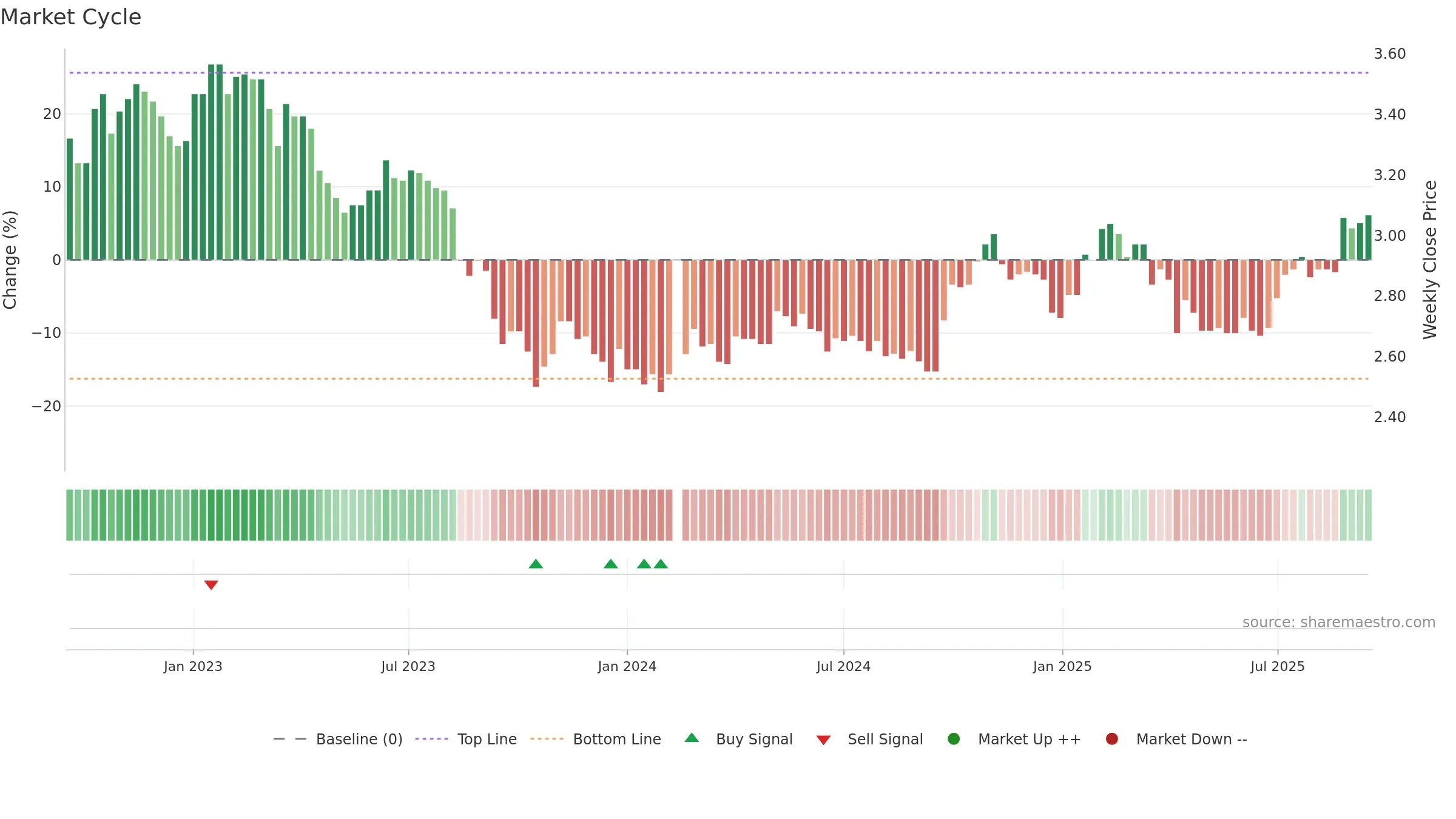Click the buy signal triangle just before Jan 2024
The image size is (1456, 819).
pyautogui.click(x=611, y=564)
